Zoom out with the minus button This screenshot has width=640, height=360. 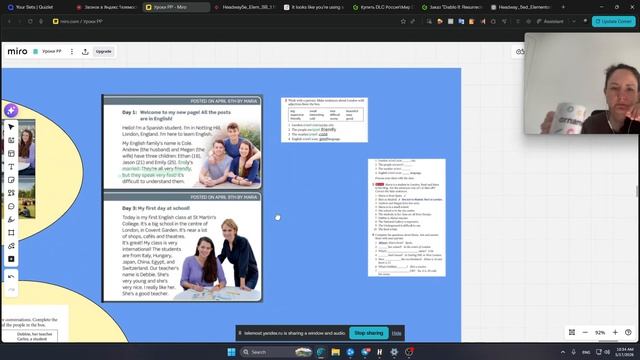585,333
